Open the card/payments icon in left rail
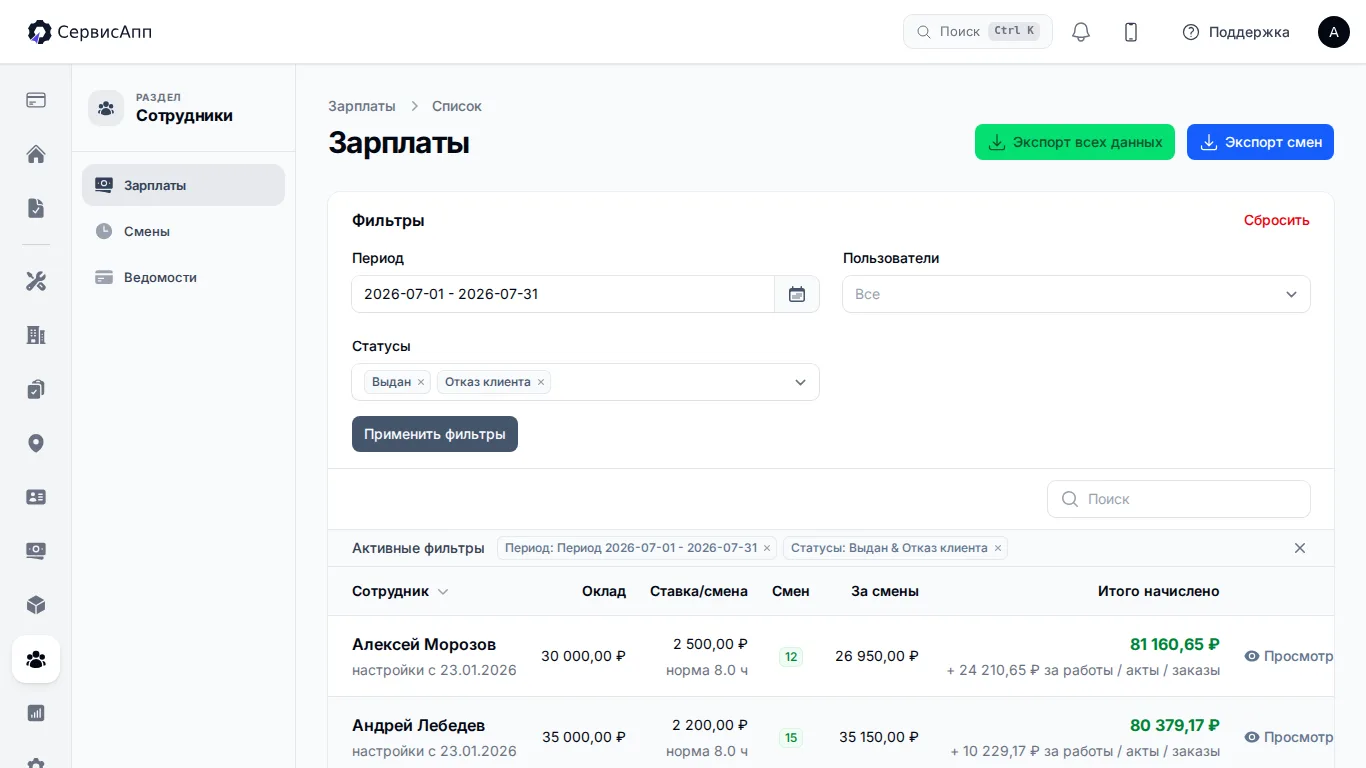 coord(36,100)
